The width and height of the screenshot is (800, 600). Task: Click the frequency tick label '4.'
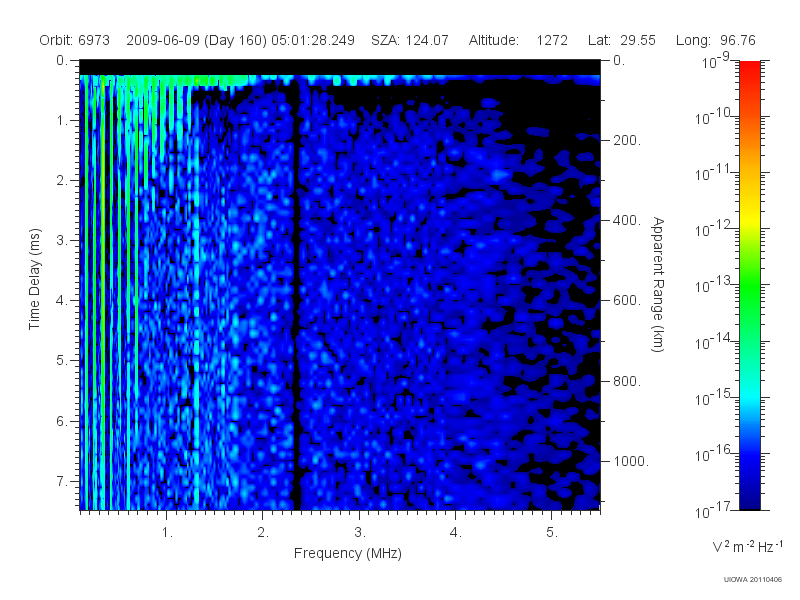click(456, 533)
